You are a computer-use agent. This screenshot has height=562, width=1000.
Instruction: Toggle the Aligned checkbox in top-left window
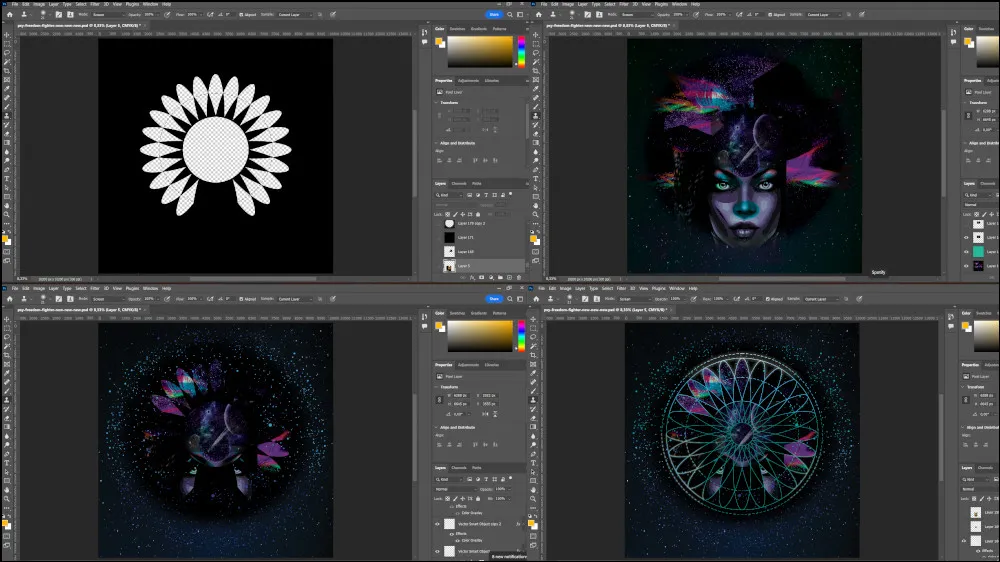(x=241, y=14)
